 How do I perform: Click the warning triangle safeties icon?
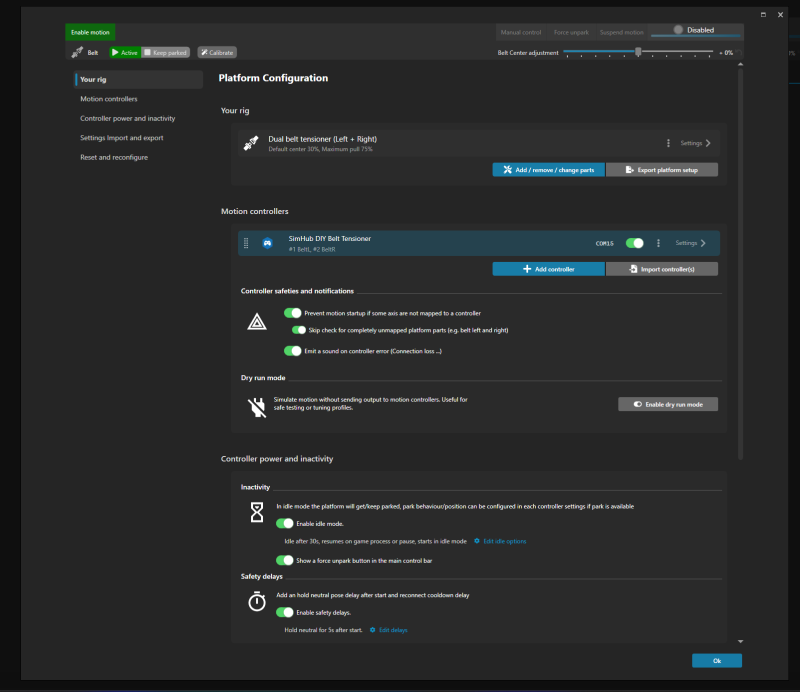(x=257, y=322)
